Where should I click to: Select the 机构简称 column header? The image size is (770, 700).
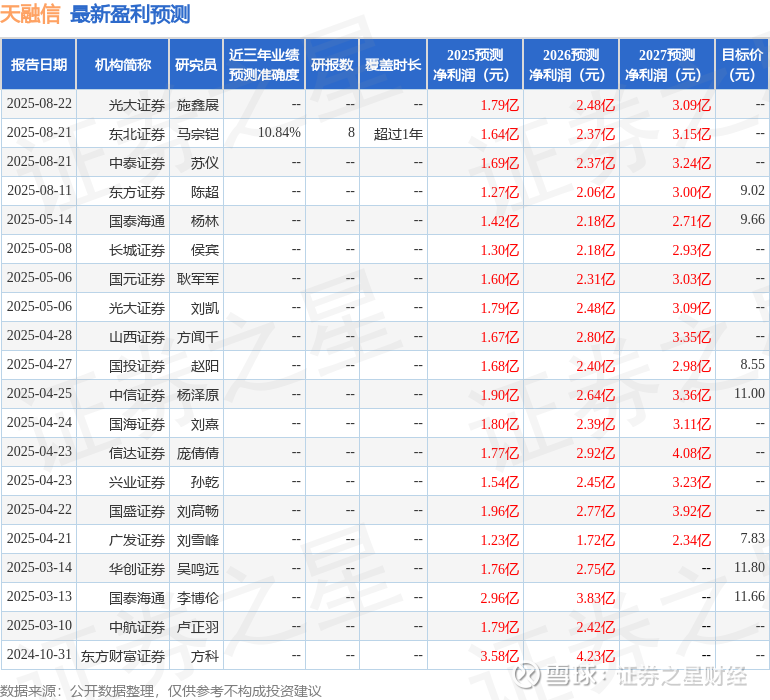(123, 64)
